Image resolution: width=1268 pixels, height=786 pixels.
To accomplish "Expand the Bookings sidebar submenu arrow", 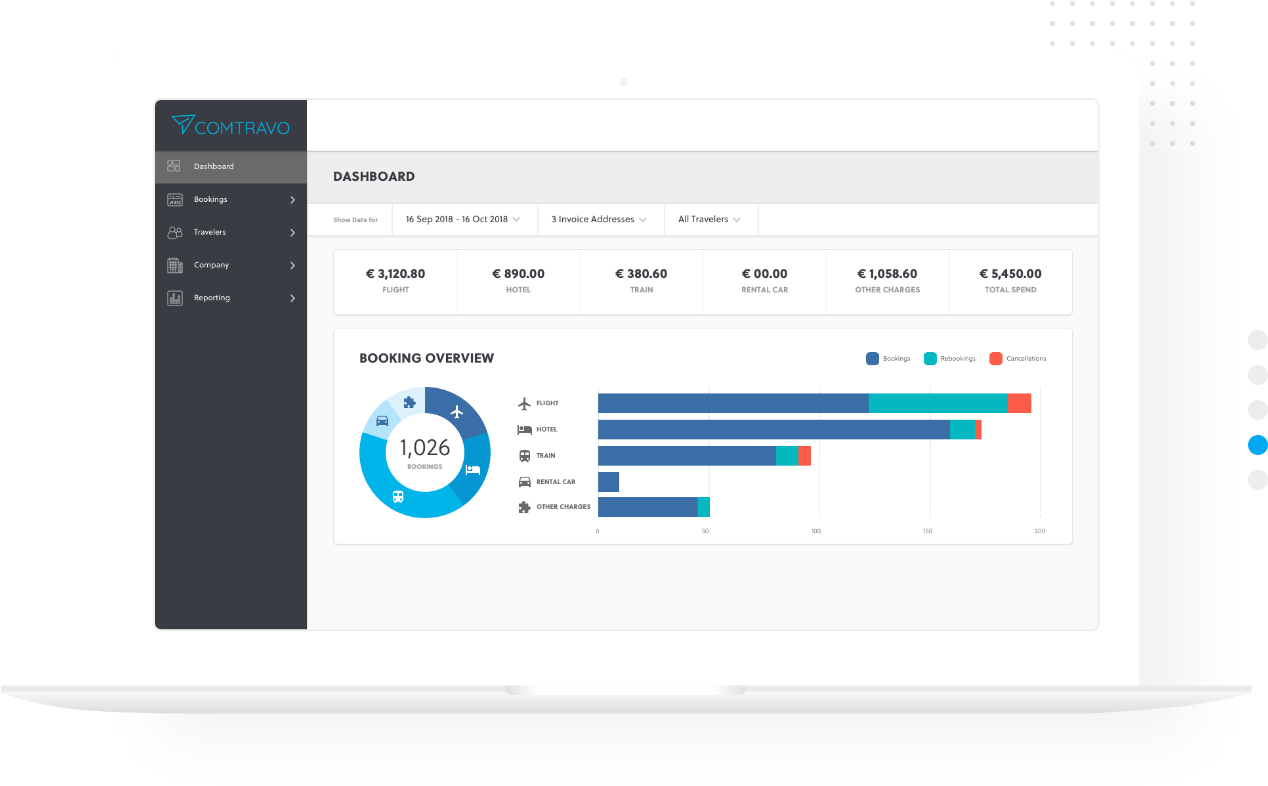I will click(x=292, y=200).
